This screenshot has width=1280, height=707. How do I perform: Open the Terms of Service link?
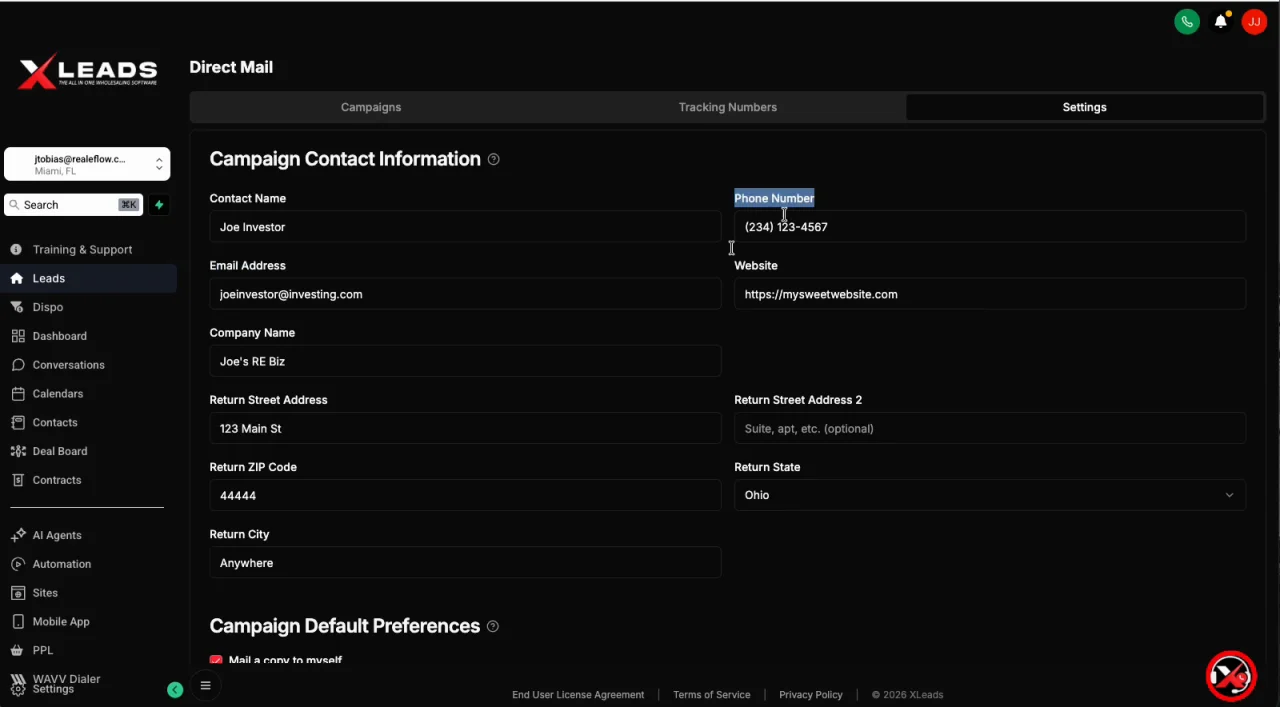coord(711,695)
